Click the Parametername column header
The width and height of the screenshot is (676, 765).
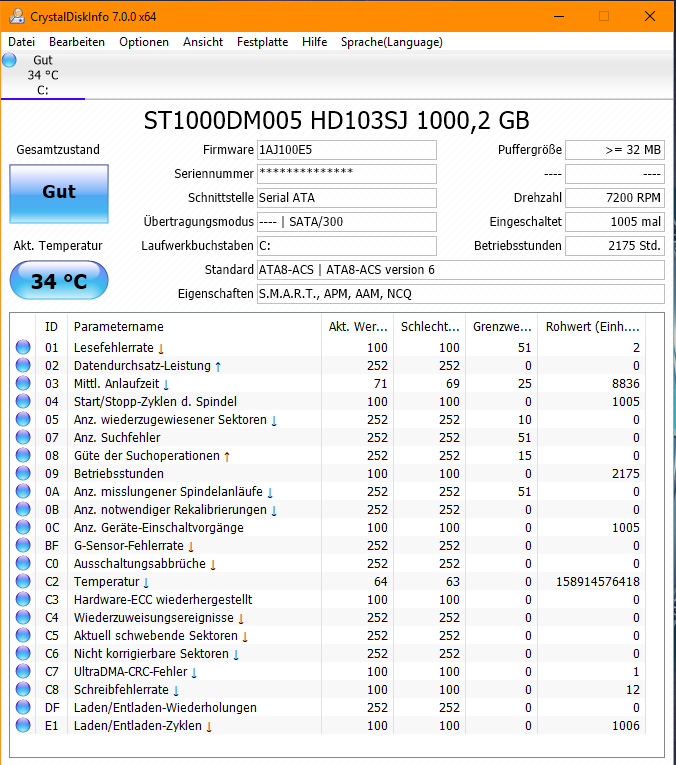[195, 326]
